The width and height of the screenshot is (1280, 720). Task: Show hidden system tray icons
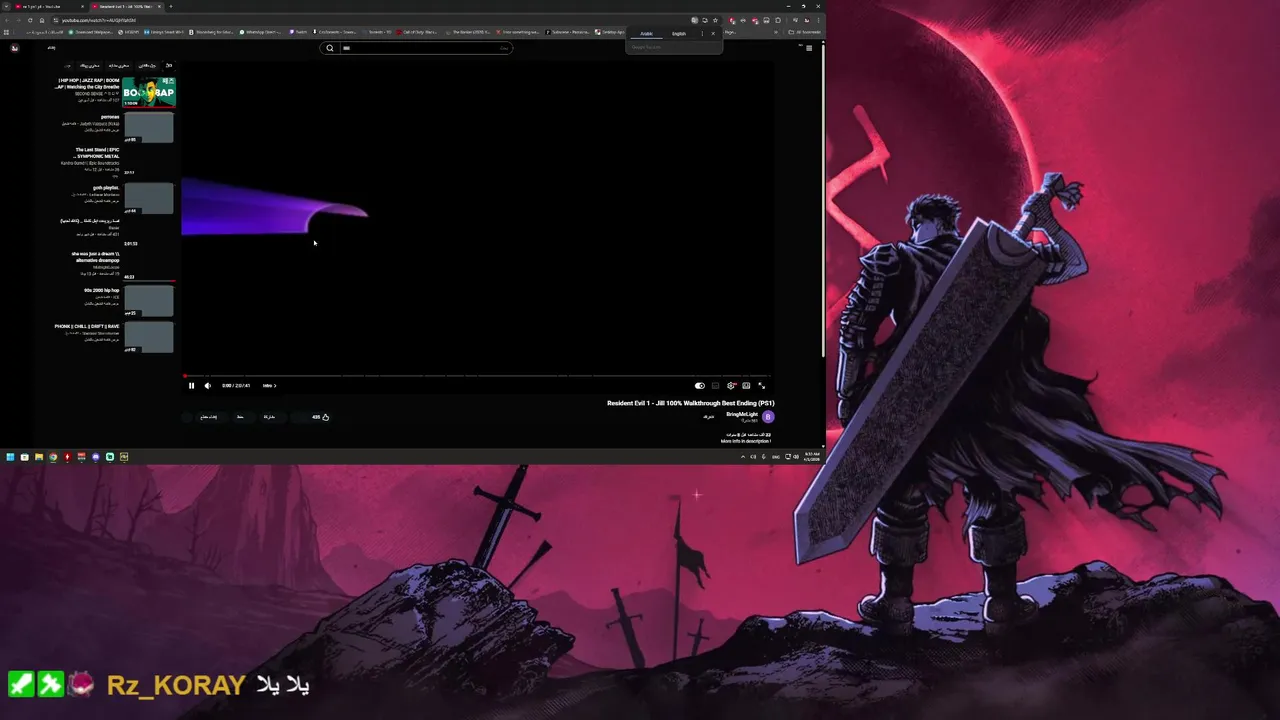pos(742,457)
